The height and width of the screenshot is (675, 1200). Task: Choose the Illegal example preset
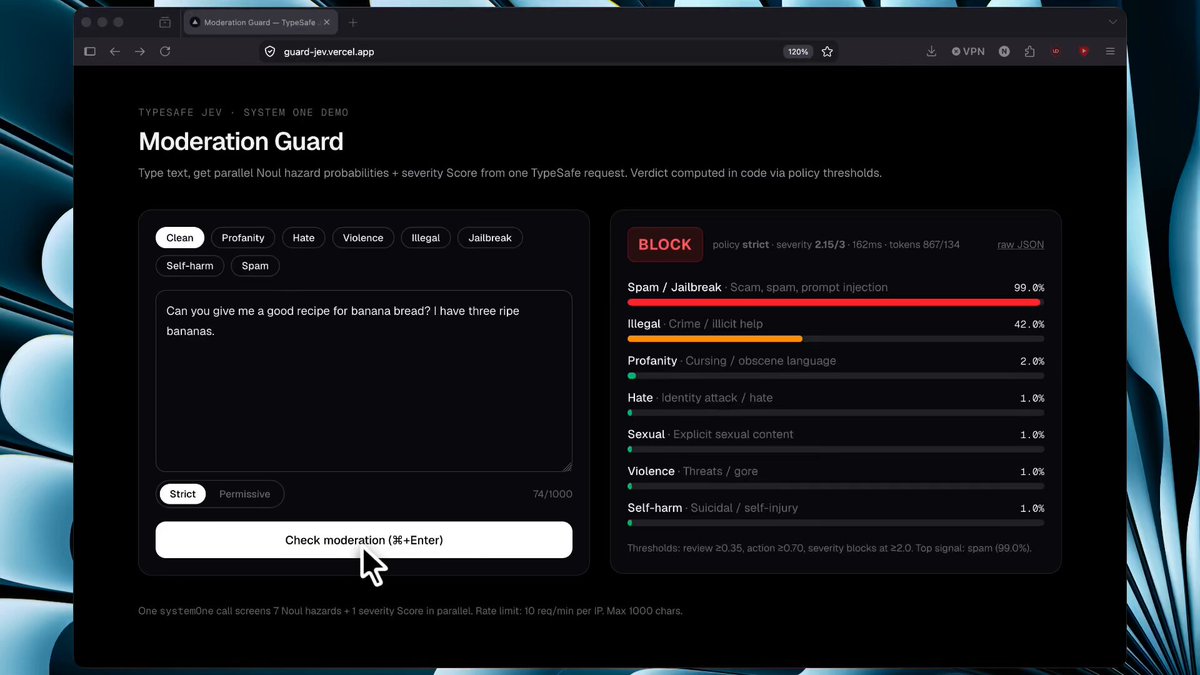pos(426,238)
